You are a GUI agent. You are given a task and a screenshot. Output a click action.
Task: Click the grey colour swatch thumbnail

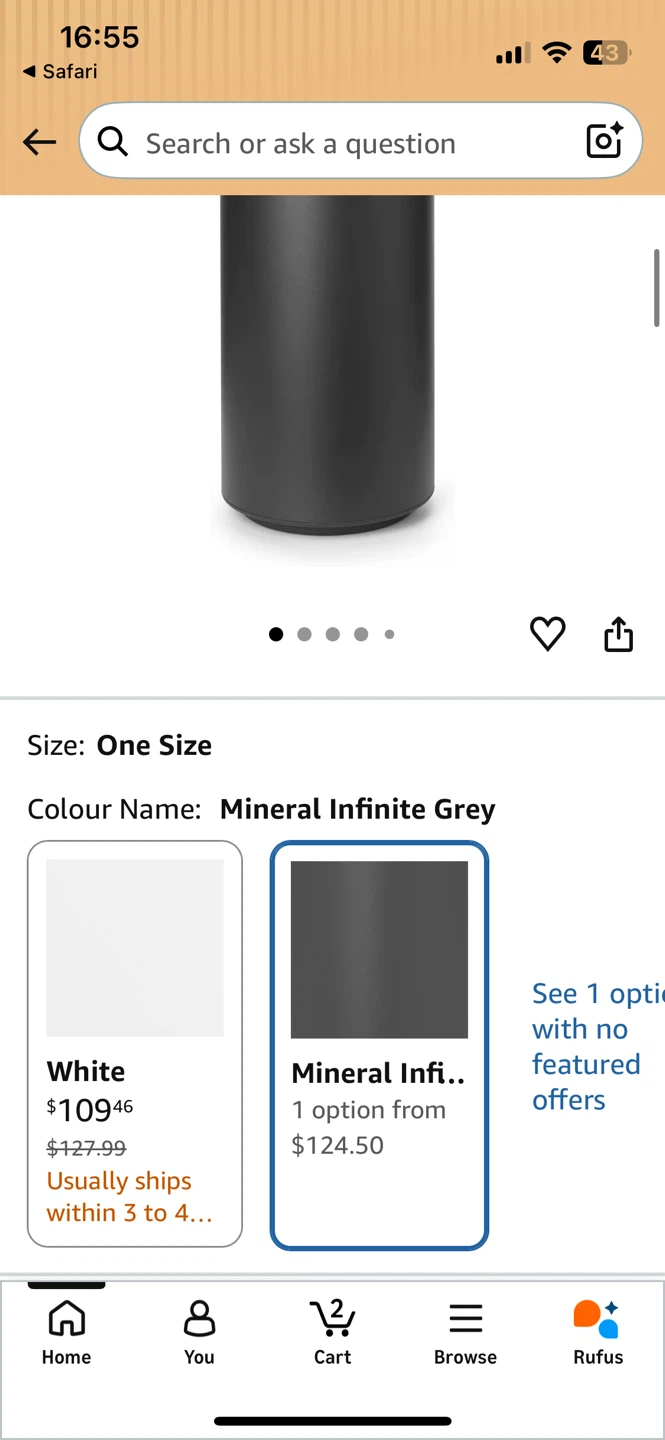pyautogui.click(x=379, y=949)
